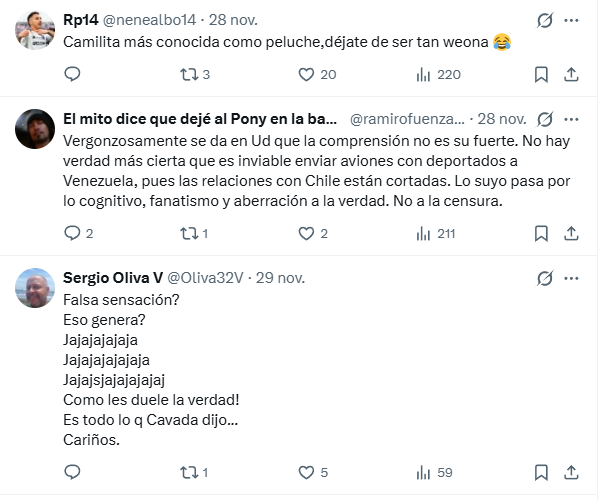Open more options on Rp14's tweet
The width and height of the screenshot is (615, 501).
pos(571,20)
